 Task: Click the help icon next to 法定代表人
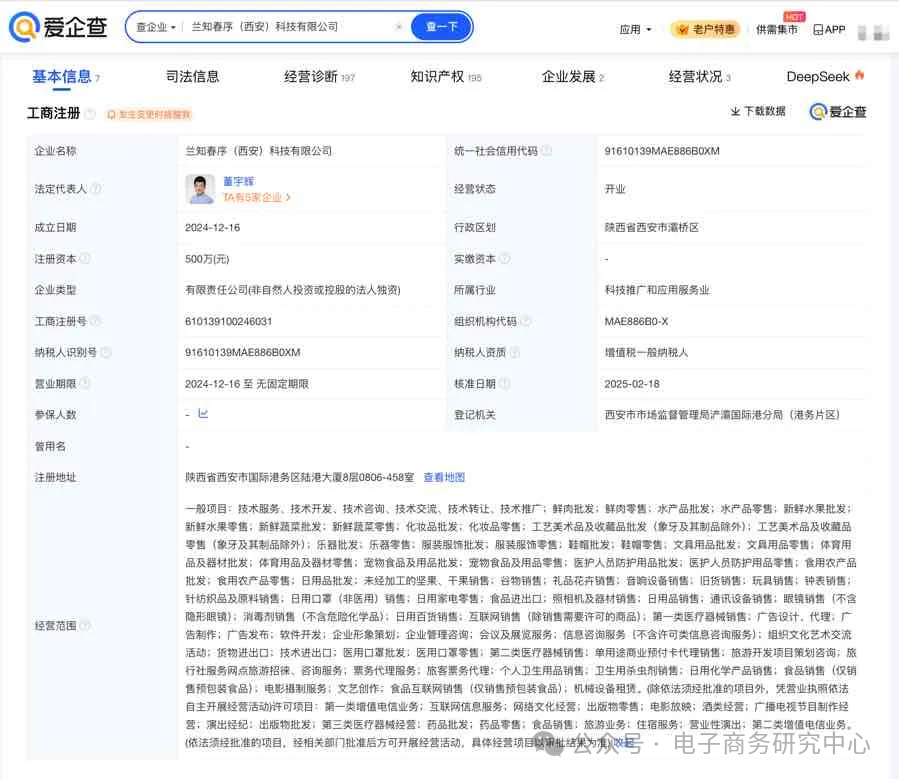pos(96,189)
